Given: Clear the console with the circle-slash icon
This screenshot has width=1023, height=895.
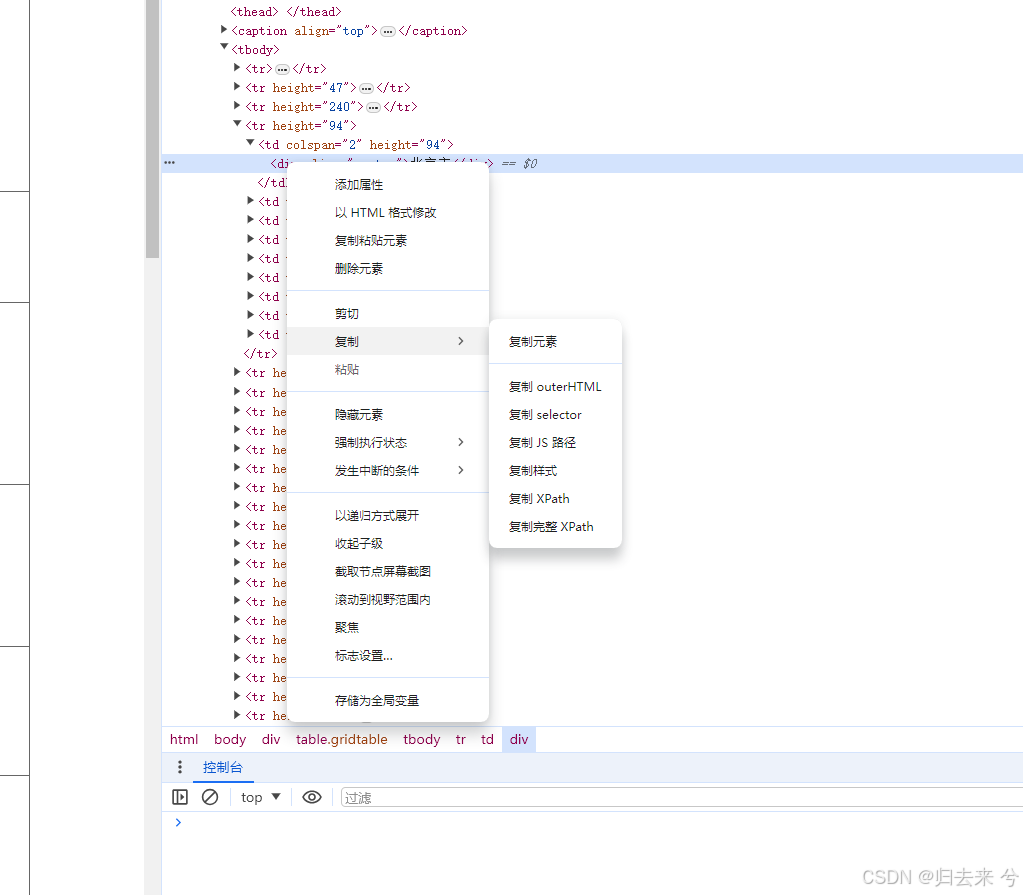Looking at the screenshot, I should click(x=209, y=797).
